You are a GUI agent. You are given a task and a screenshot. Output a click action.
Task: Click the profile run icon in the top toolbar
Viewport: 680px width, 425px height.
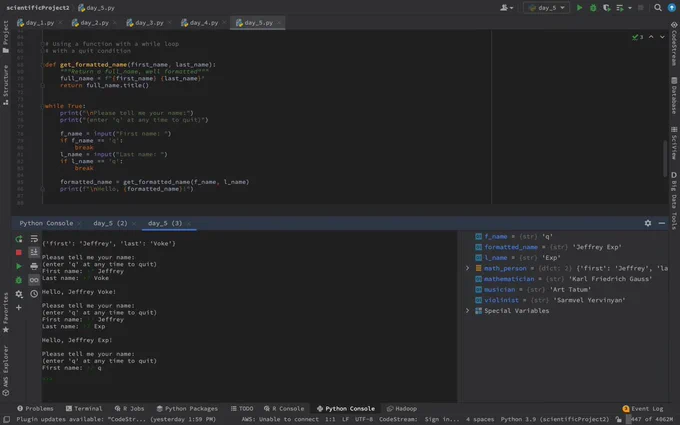(620, 8)
